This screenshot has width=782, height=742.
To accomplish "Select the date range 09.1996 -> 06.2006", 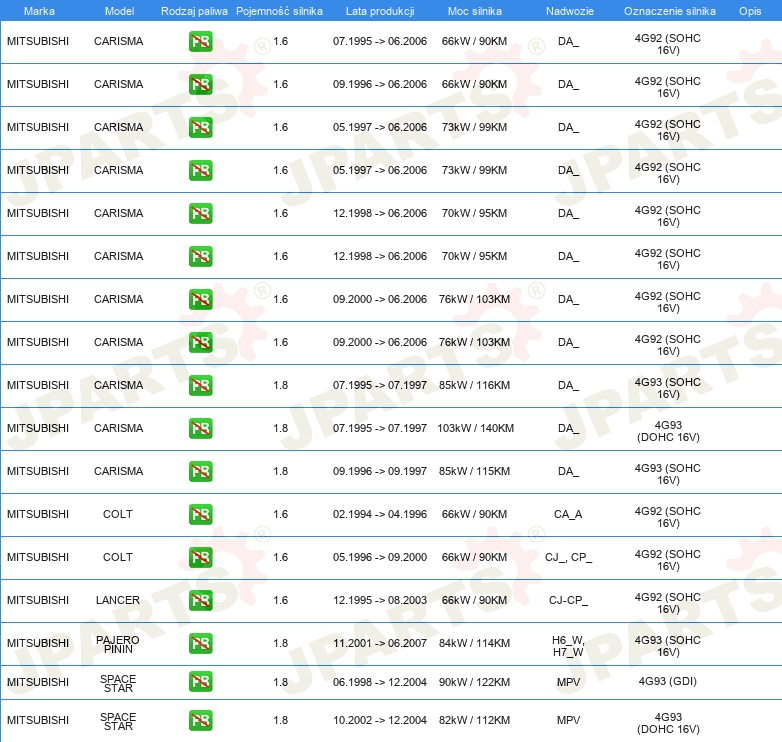I will (380, 84).
